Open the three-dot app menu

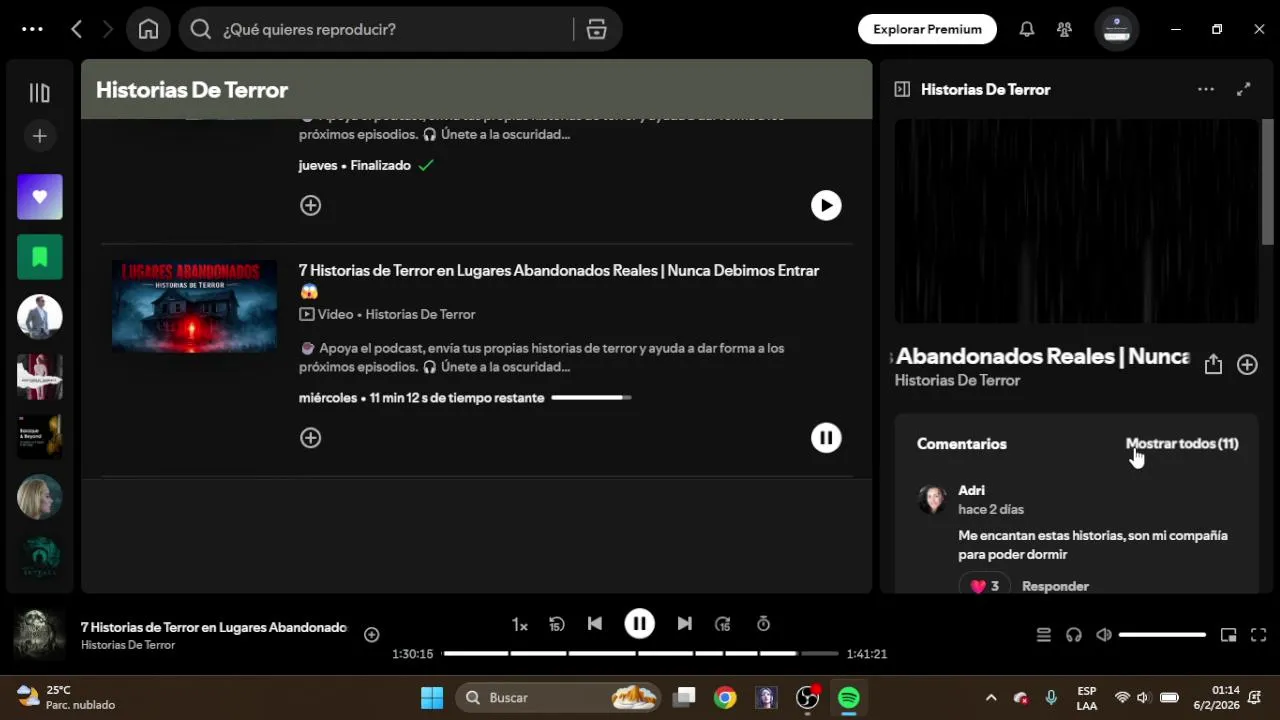(x=32, y=29)
